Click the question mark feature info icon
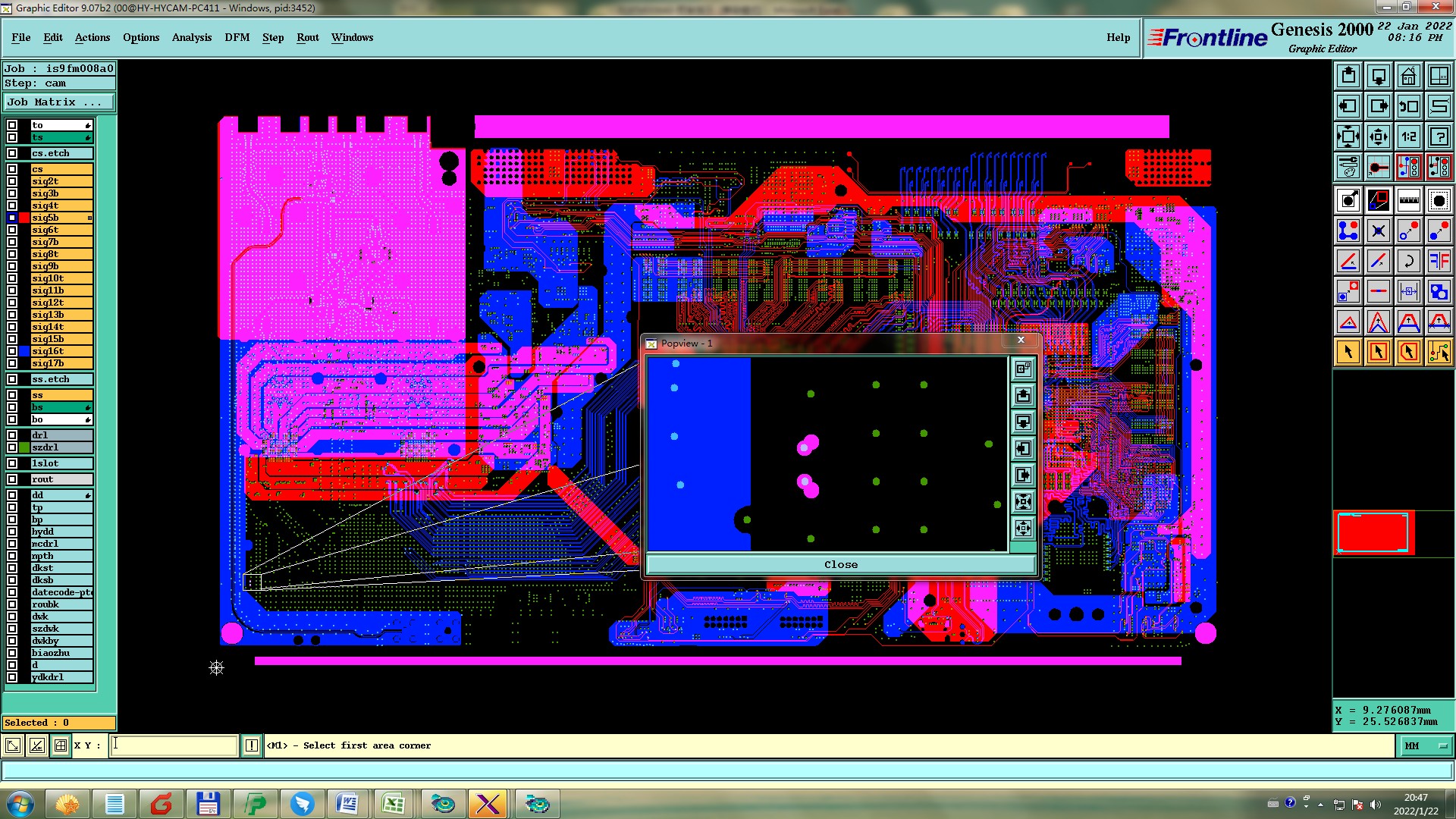1456x819 pixels. [1439, 136]
